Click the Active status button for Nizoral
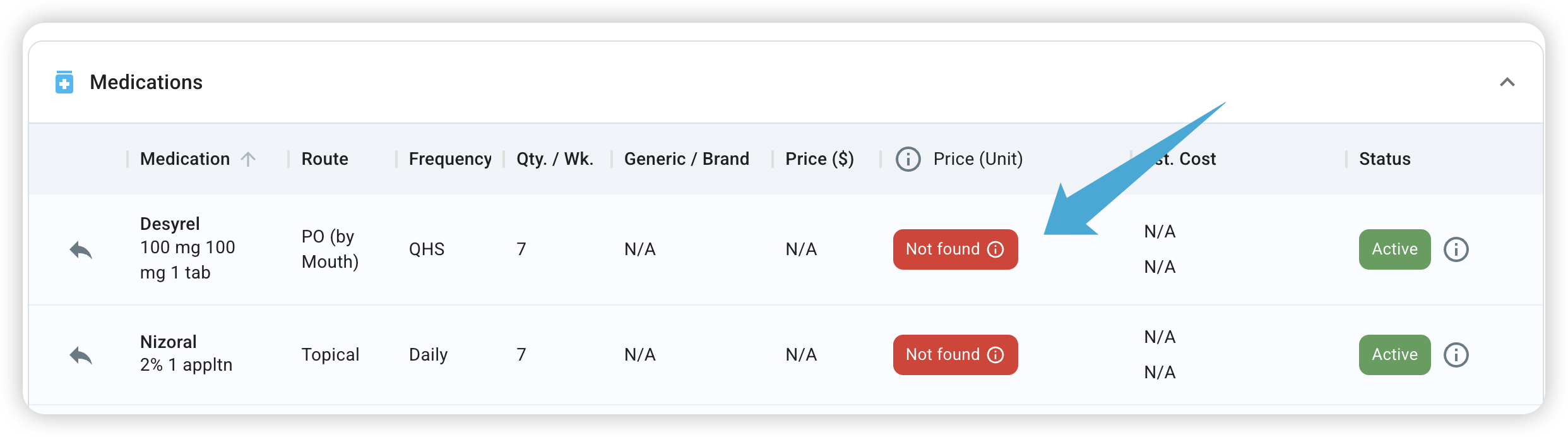The width and height of the screenshot is (1568, 437). click(1394, 355)
